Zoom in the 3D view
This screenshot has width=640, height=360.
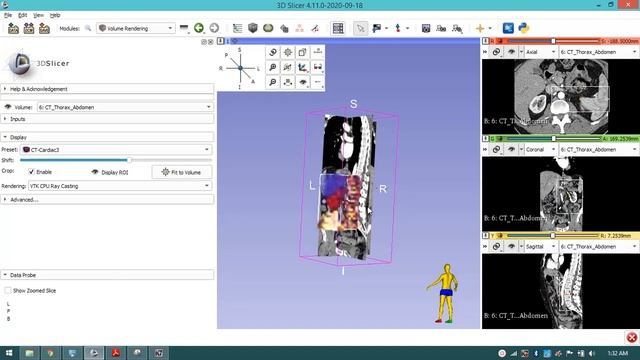pos(273,67)
